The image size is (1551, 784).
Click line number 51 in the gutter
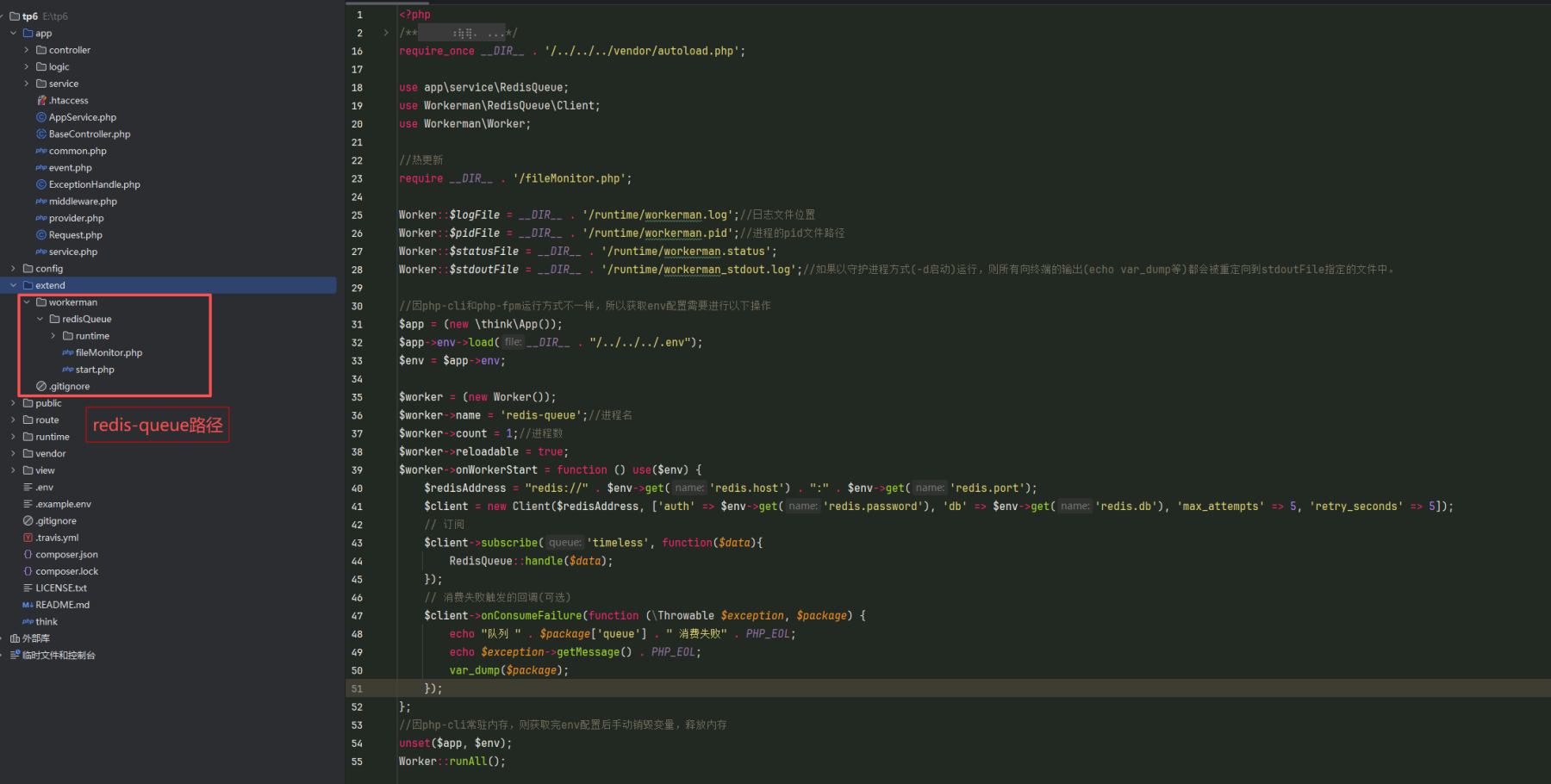(x=357, y=688)
